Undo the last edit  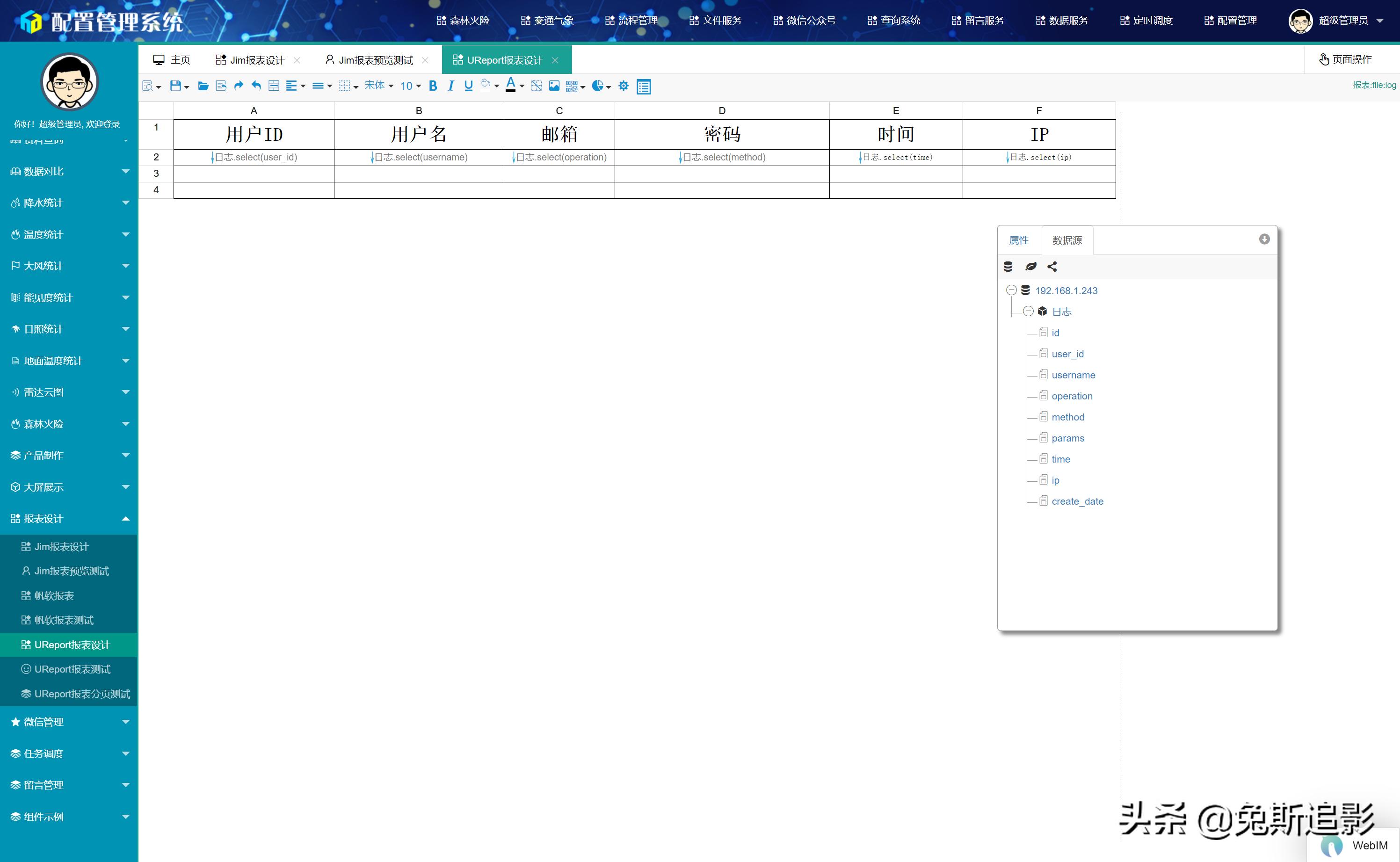(x=255, y=86)
